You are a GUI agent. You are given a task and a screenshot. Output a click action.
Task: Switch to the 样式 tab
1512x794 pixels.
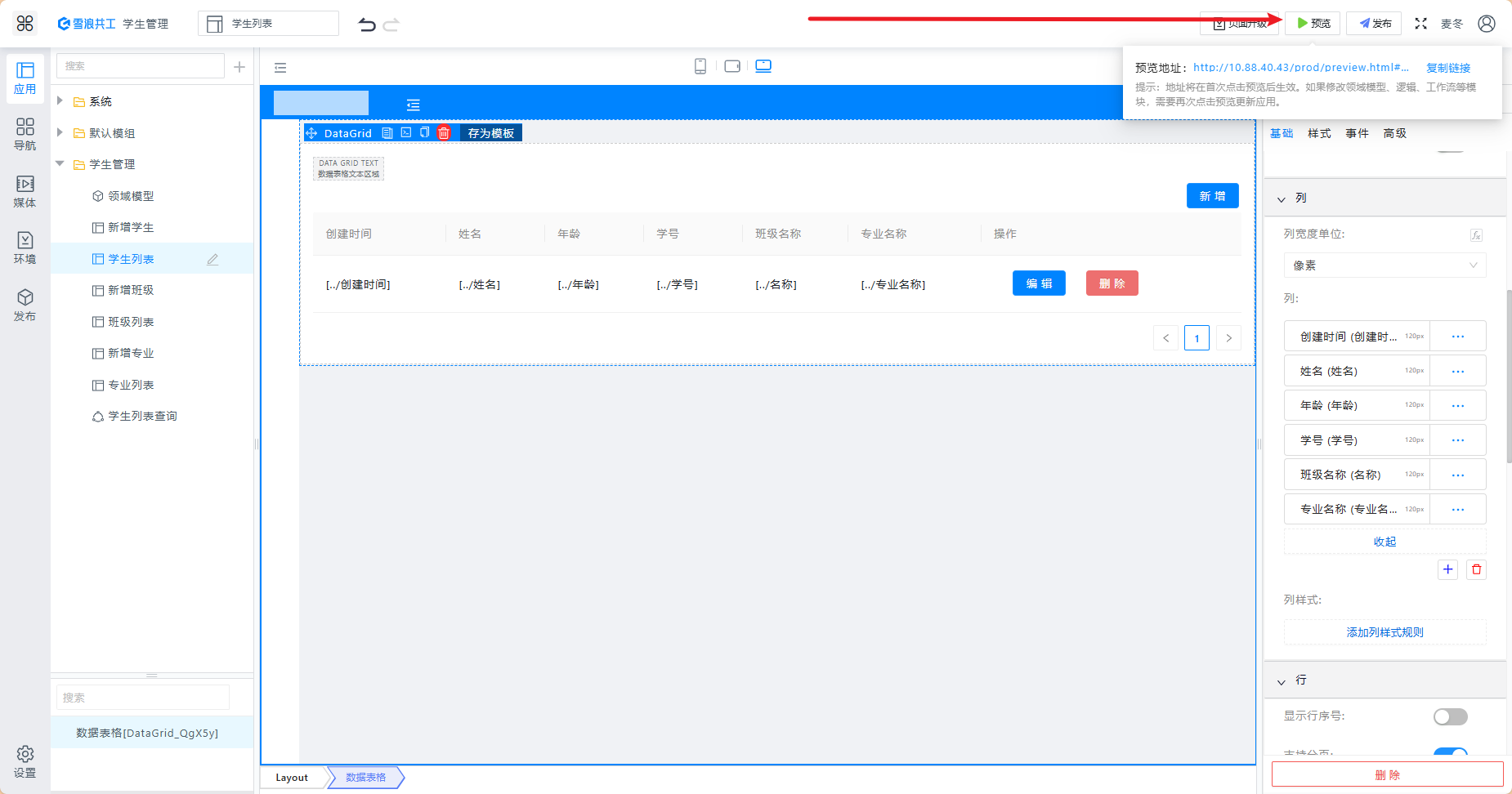1319,133
